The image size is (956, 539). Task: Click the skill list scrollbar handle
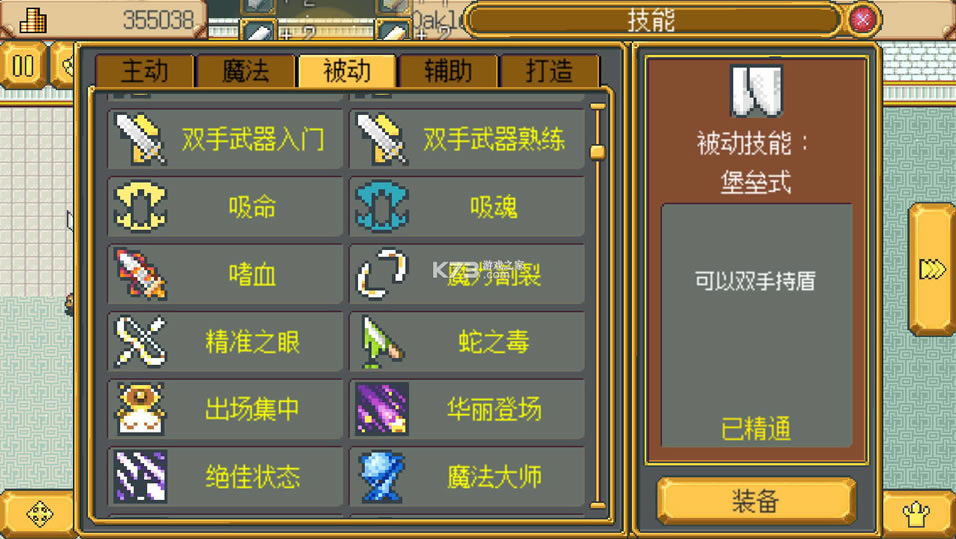(598, 152)
